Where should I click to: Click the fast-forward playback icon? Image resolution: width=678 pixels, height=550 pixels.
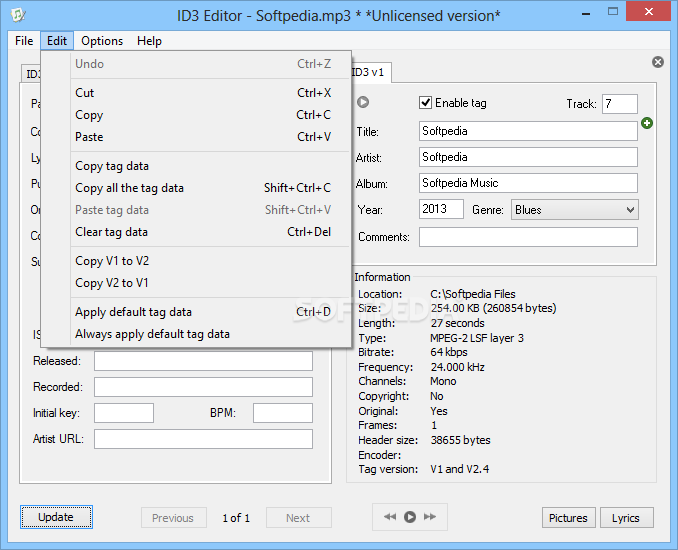(x=430, y=517)
